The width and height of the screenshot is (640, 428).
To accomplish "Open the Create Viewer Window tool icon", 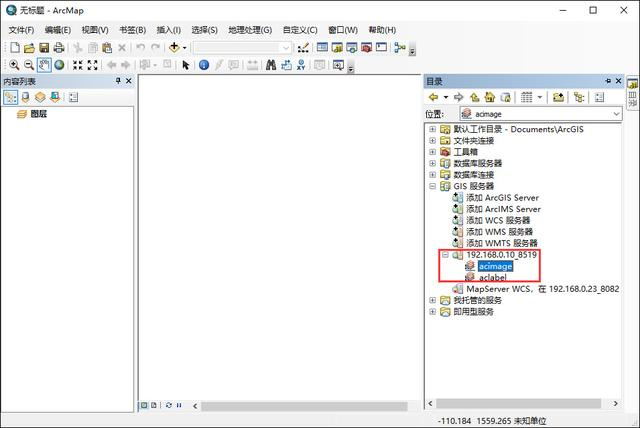I will [x=338, y=65].
